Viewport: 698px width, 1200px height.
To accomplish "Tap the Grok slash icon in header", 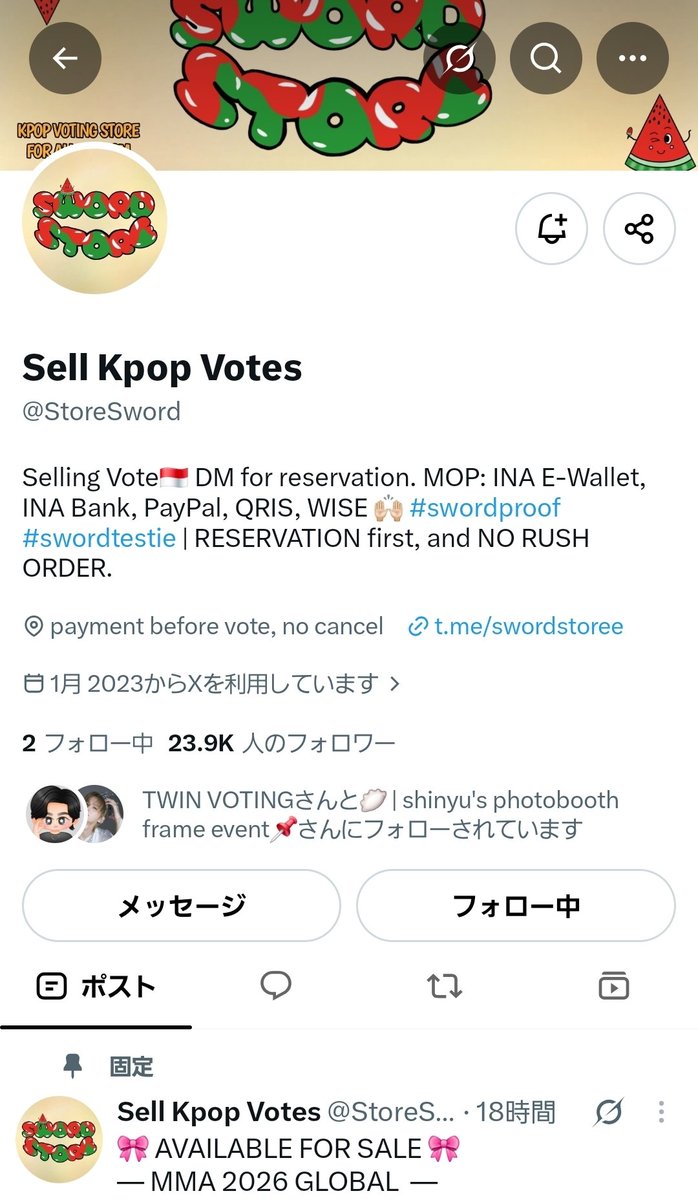I will click(459, 58).
